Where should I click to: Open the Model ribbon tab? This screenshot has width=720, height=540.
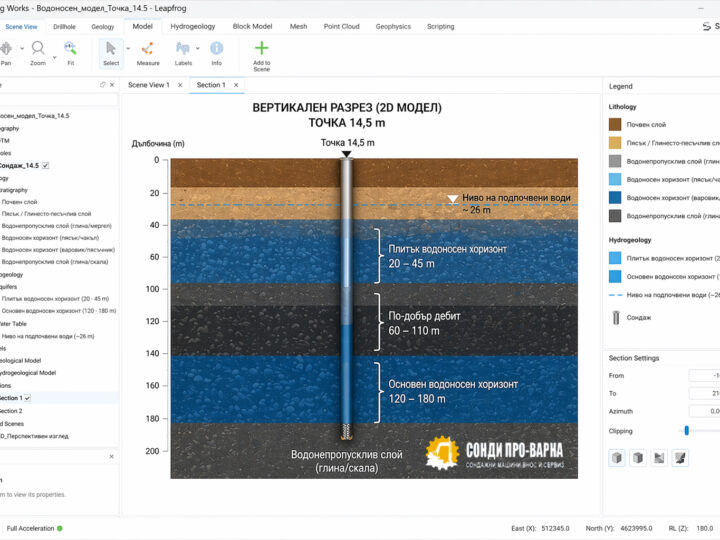point(142,27)
